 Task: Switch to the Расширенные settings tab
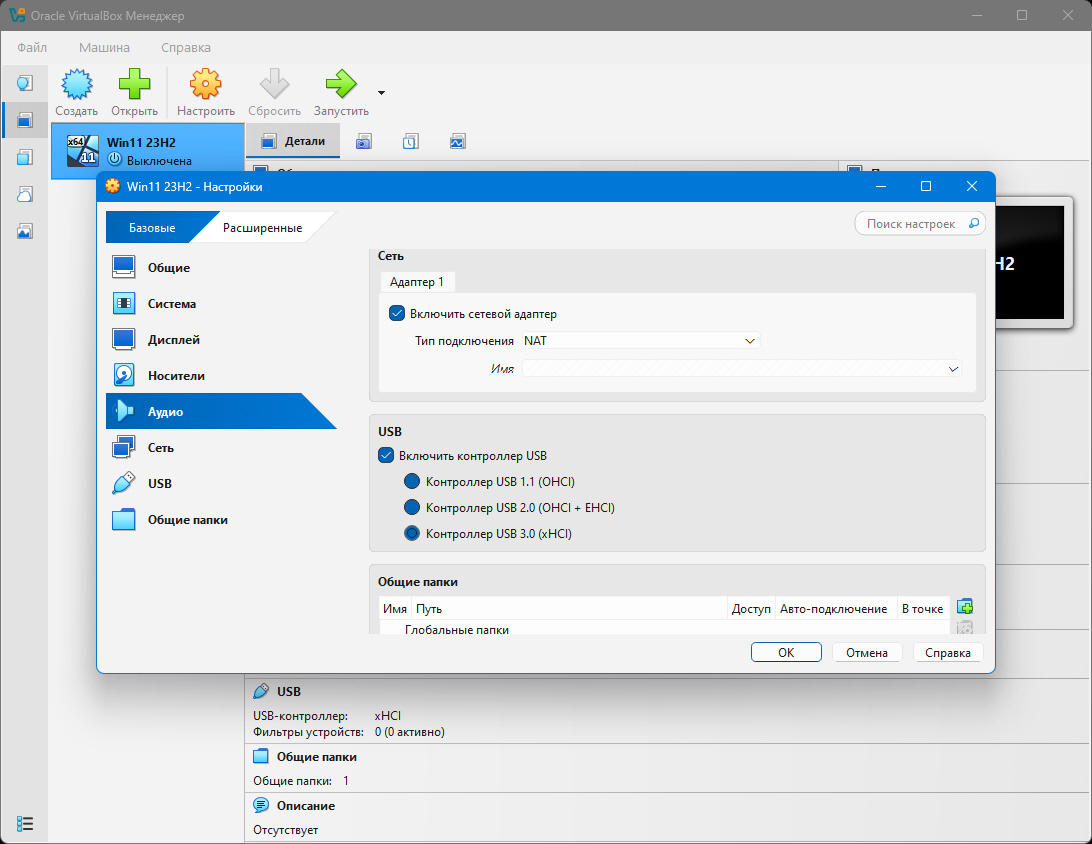[x=262, y=228]
